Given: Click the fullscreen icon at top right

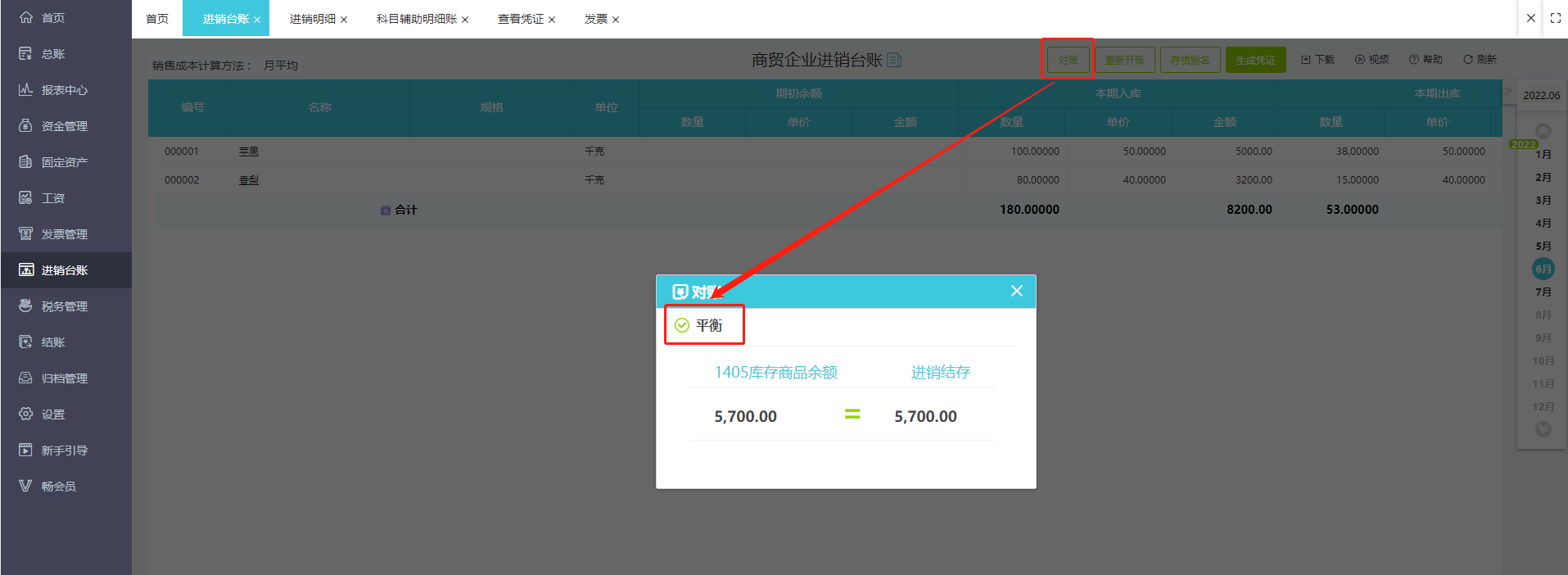Looking at the screenshot, I should click(1556, 18).
